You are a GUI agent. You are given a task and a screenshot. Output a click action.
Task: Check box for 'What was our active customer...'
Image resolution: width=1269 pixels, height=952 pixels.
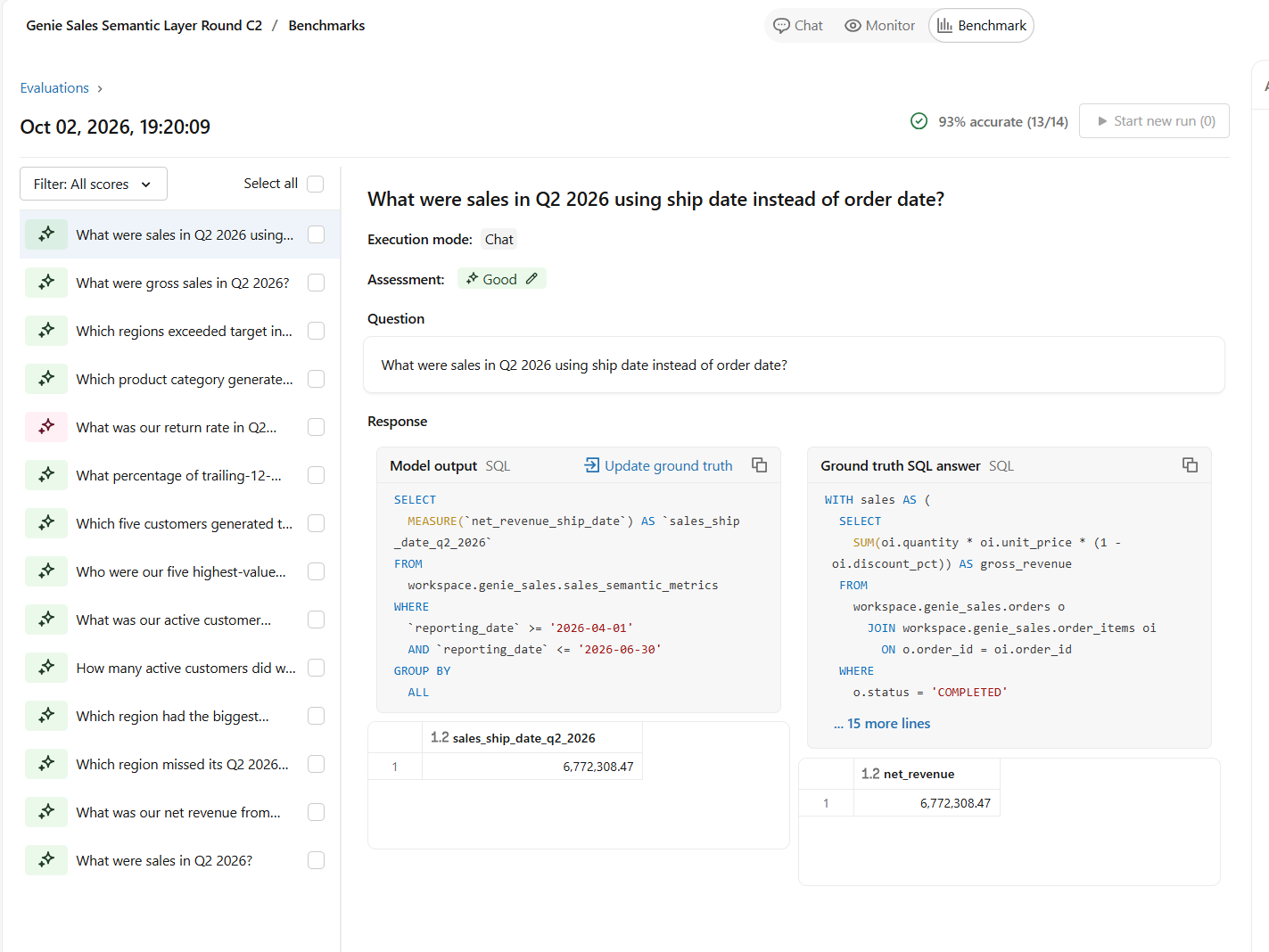coord(316,620)
